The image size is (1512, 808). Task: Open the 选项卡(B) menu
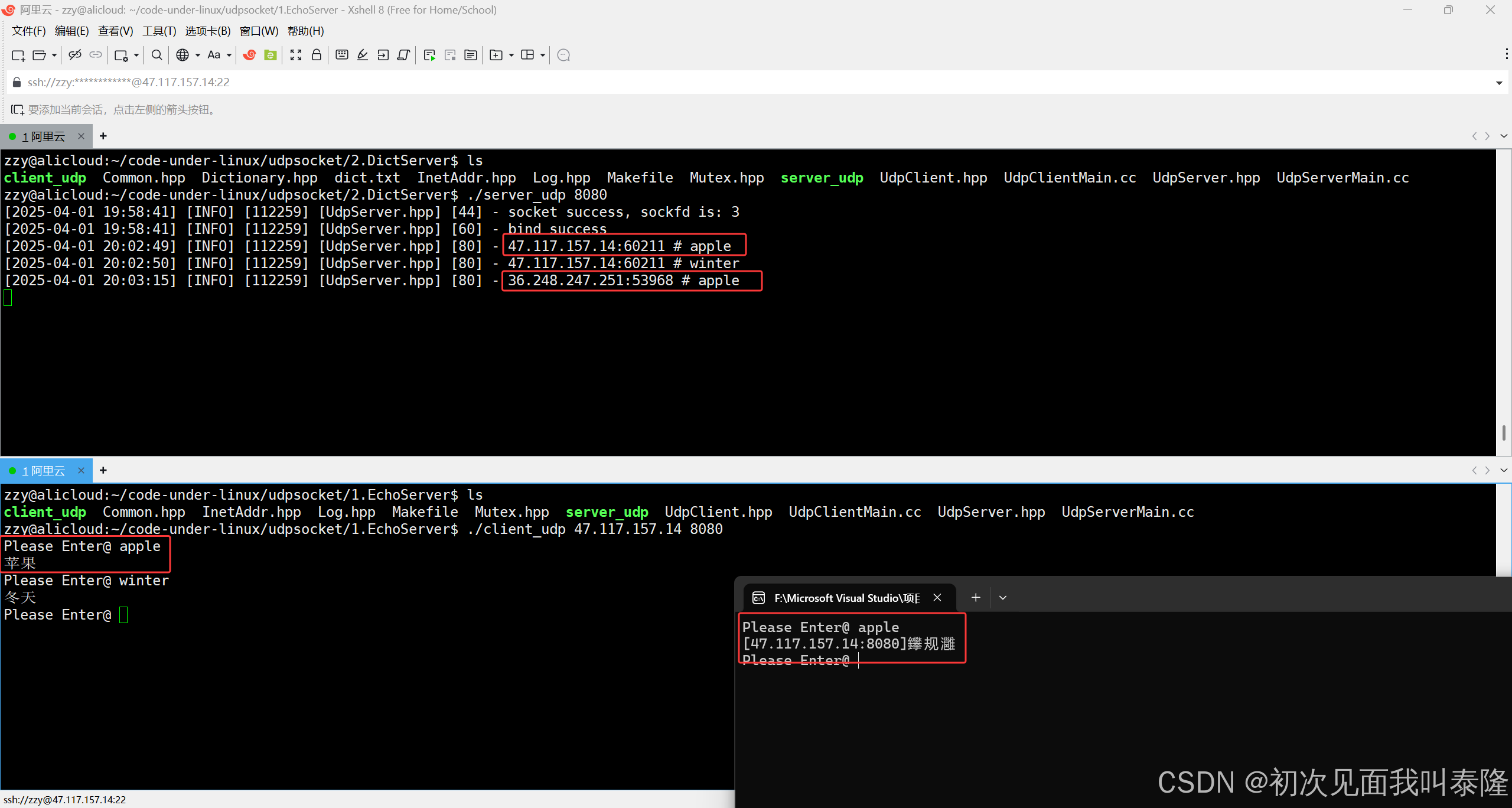point(207,31)
